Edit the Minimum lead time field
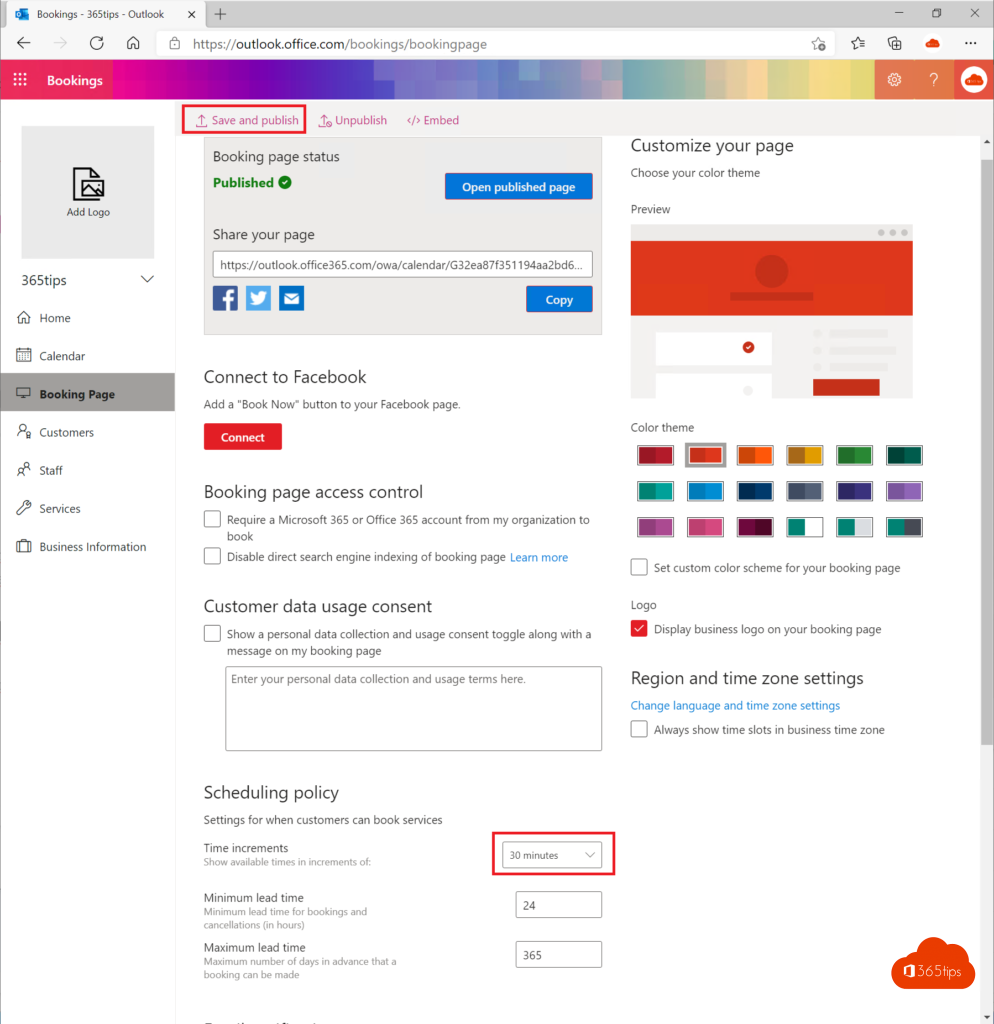 click(558, 905)
